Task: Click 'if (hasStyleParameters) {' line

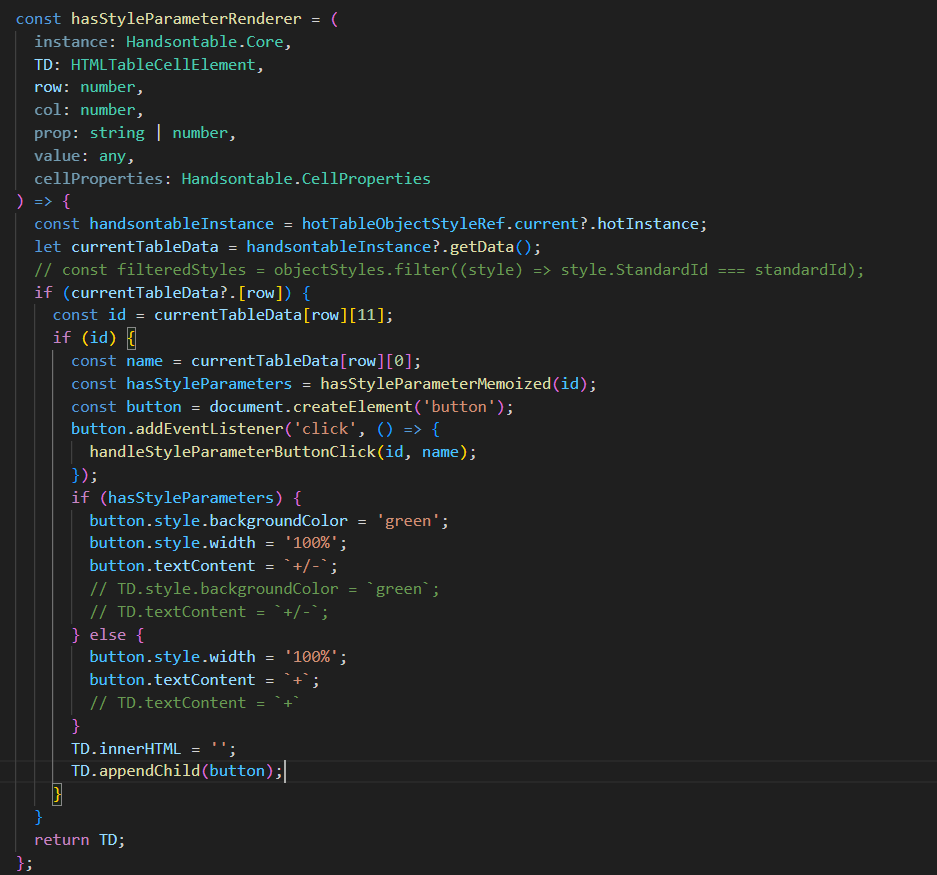Action: 186,498
